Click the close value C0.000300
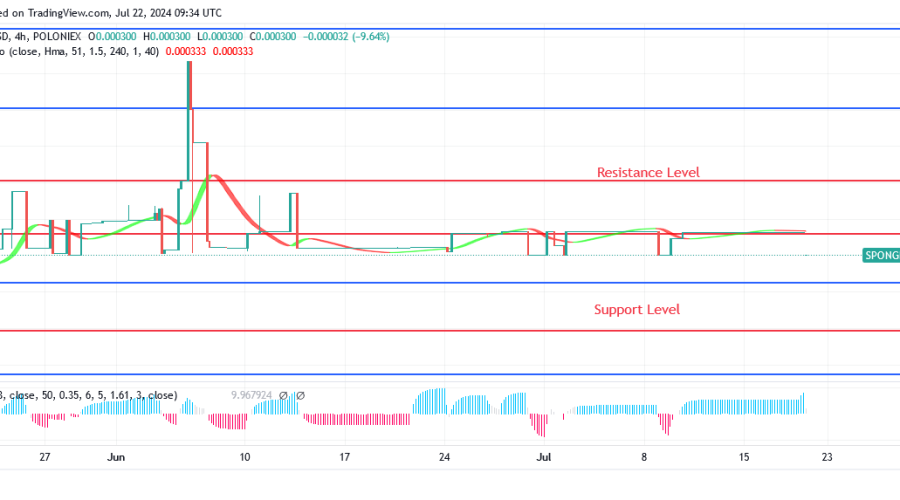The image size is (900, 500). coord(273,36)
